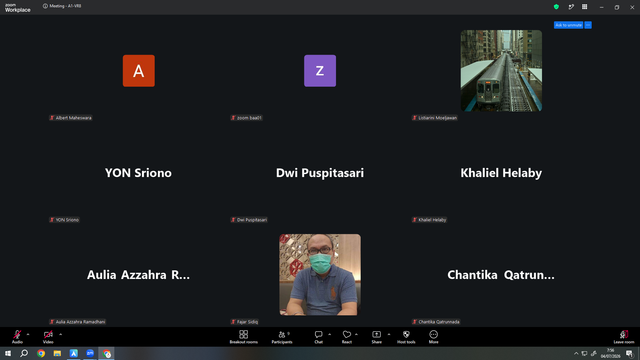The image size is (640, 360).
Task: Select the train photo participant tile
Action: click(501, 71)
